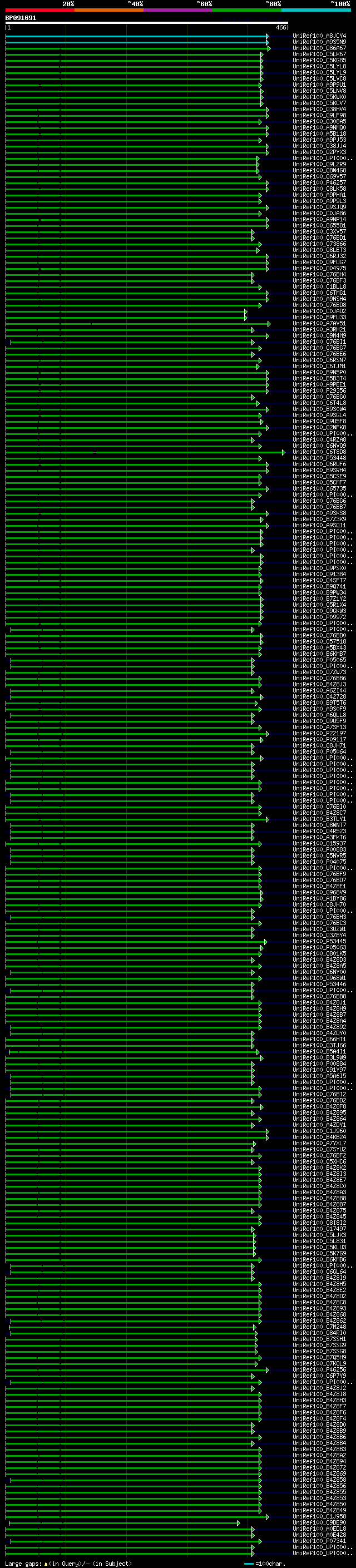Viewport: 356px width, 1568px height.
Task: Select label UniRef100_Q9M4M9
Action: pos(319,336)
